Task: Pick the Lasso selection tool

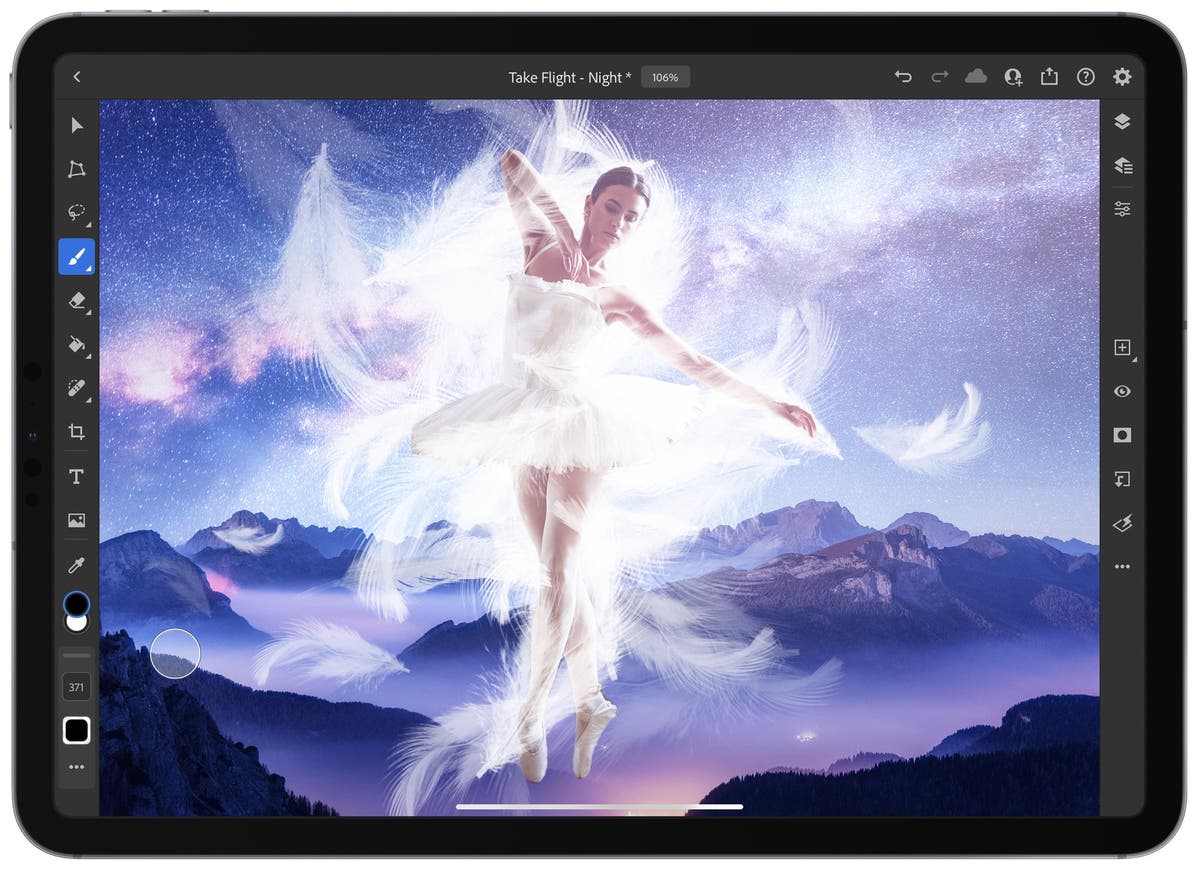Action: tap(77, 213)
